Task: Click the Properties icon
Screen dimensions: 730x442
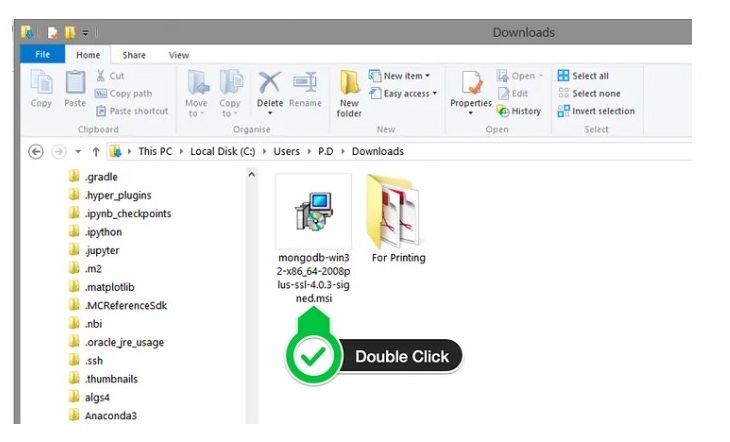Action: 471,83
